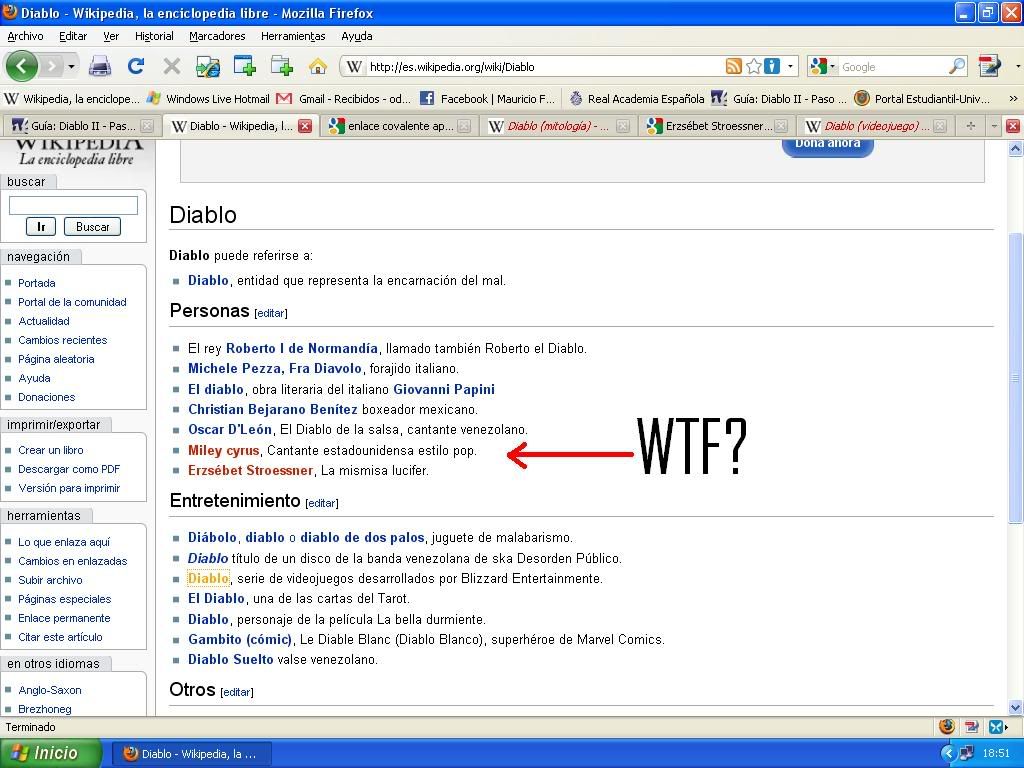The height and width of the screenshot is (768, 1024).
Task: Open the 'Gambito (cómic)' link
Action: click(x=240, y=639)
